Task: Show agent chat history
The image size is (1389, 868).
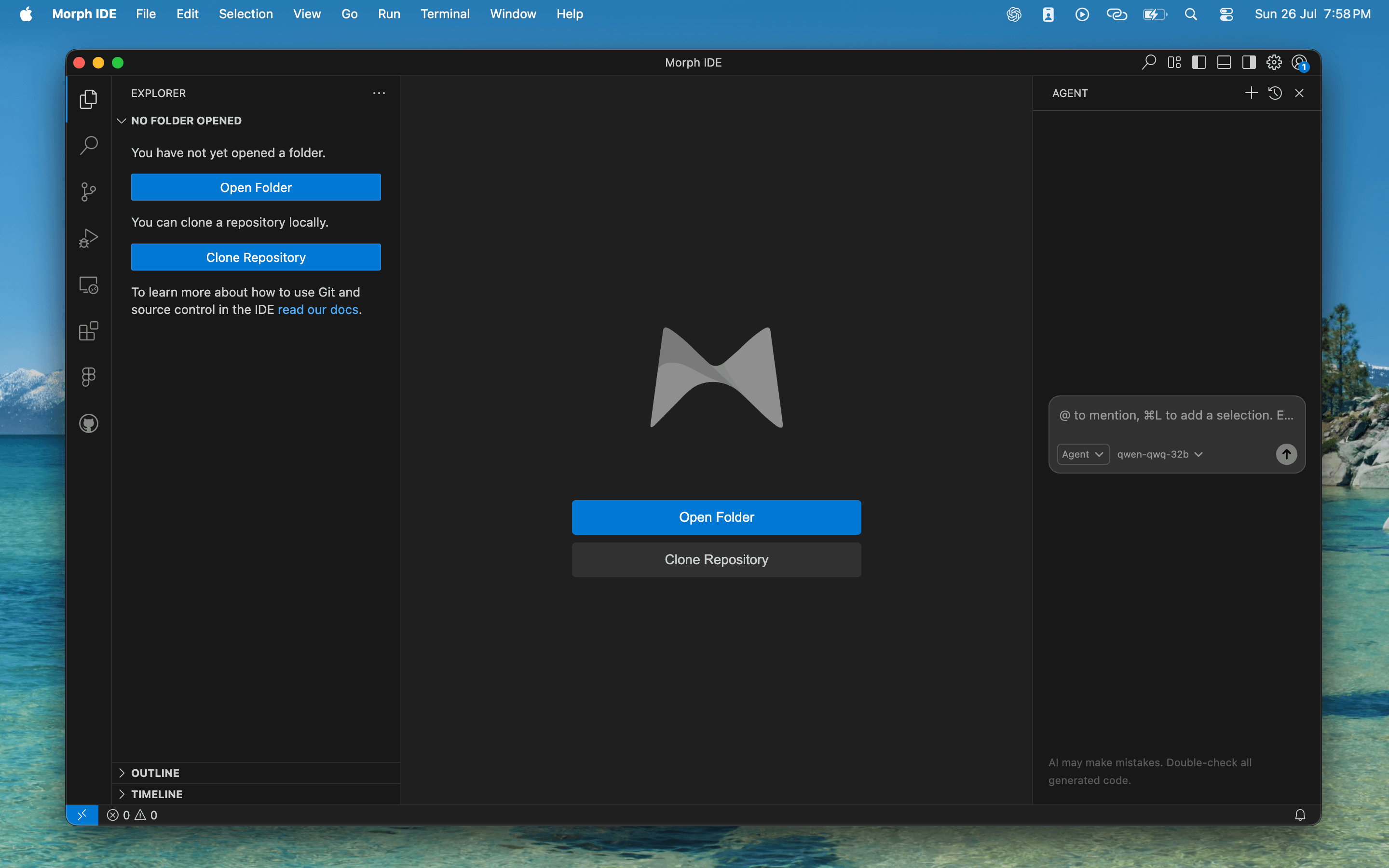Action: (x=1275, y=93)
